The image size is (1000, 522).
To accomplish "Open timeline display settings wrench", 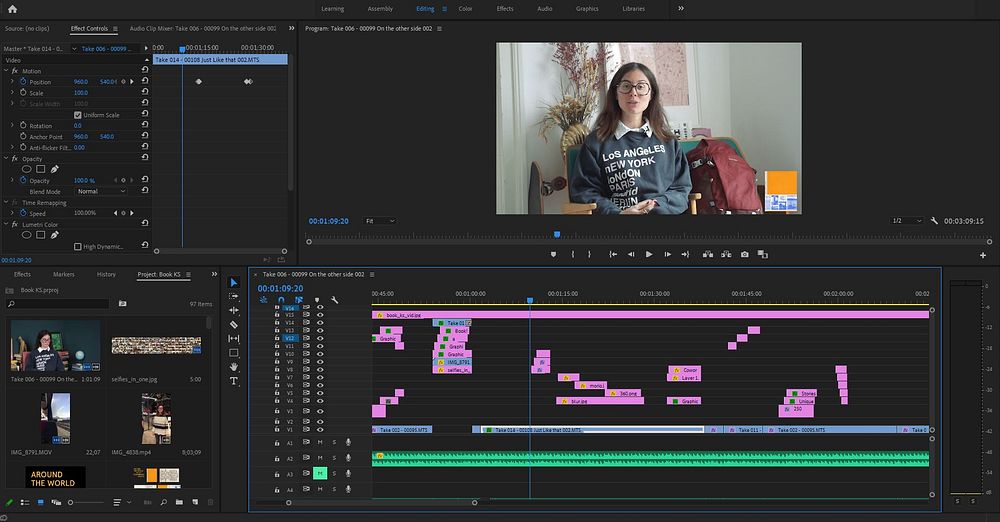I will (x=334, y=300).
